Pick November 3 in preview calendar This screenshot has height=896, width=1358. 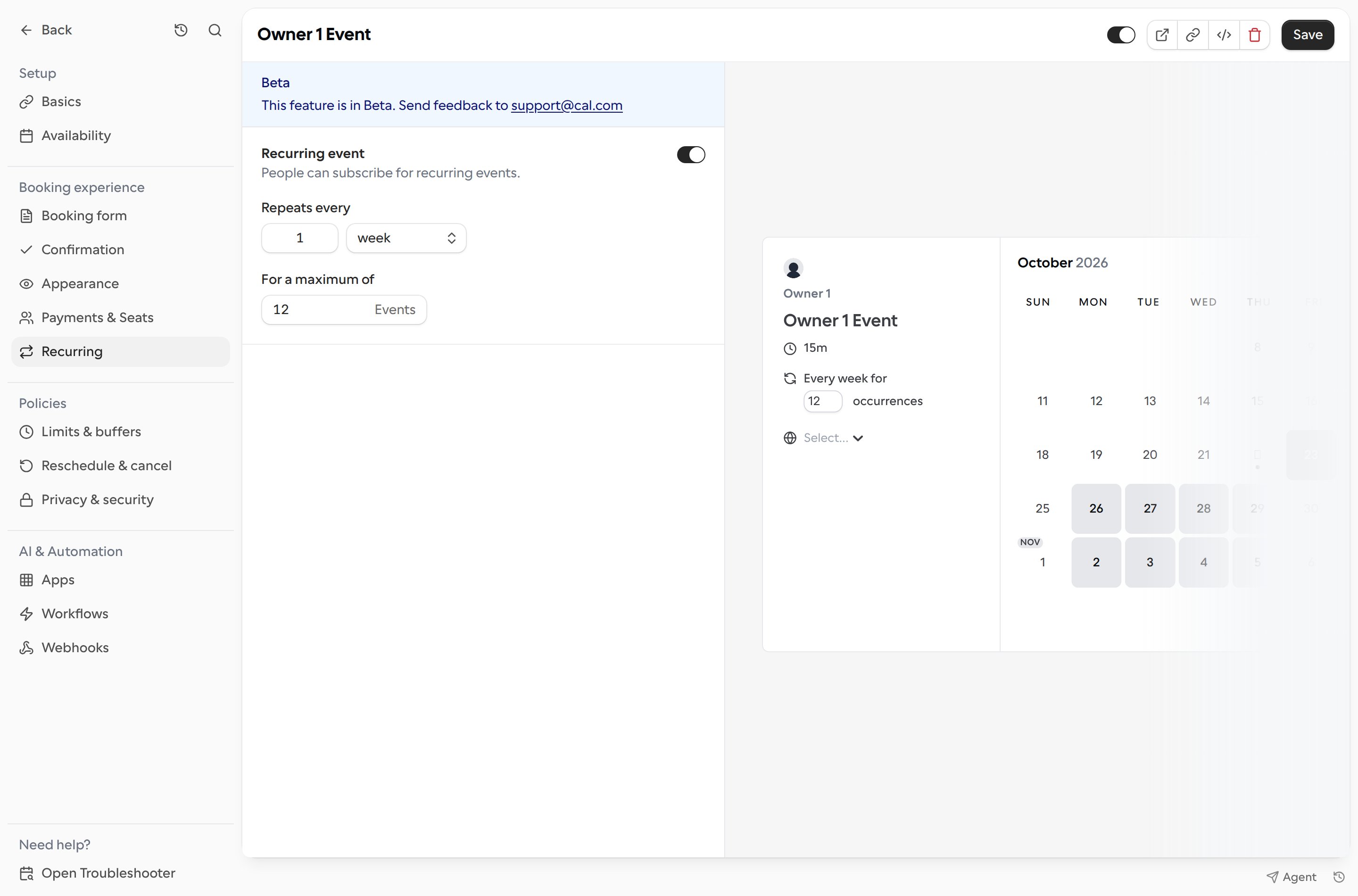pos(1150,562)
